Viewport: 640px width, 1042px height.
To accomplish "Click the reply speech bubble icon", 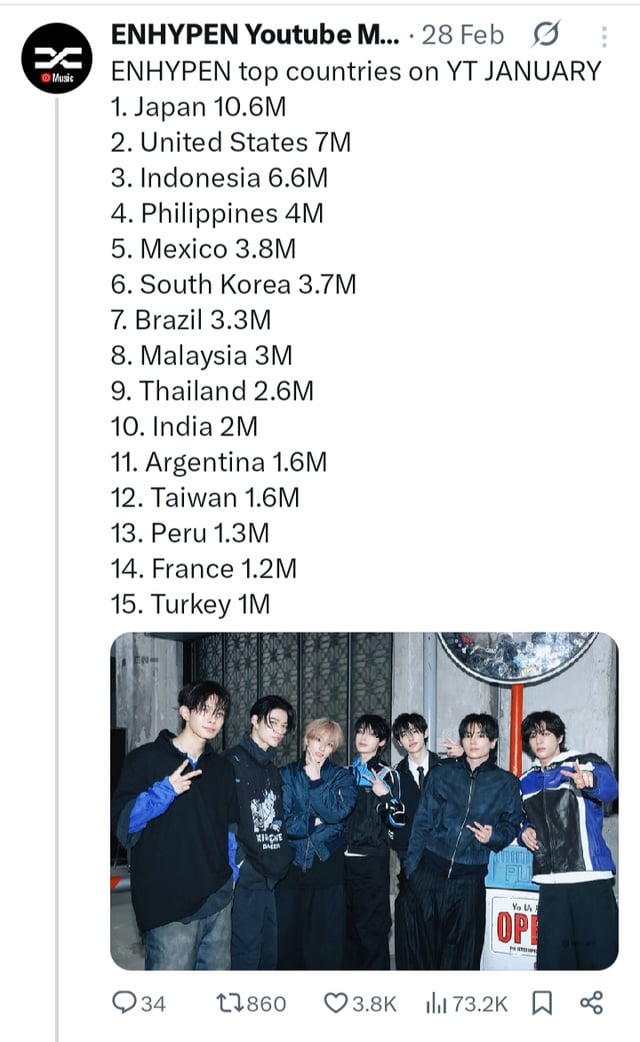I will [124, 1003].
